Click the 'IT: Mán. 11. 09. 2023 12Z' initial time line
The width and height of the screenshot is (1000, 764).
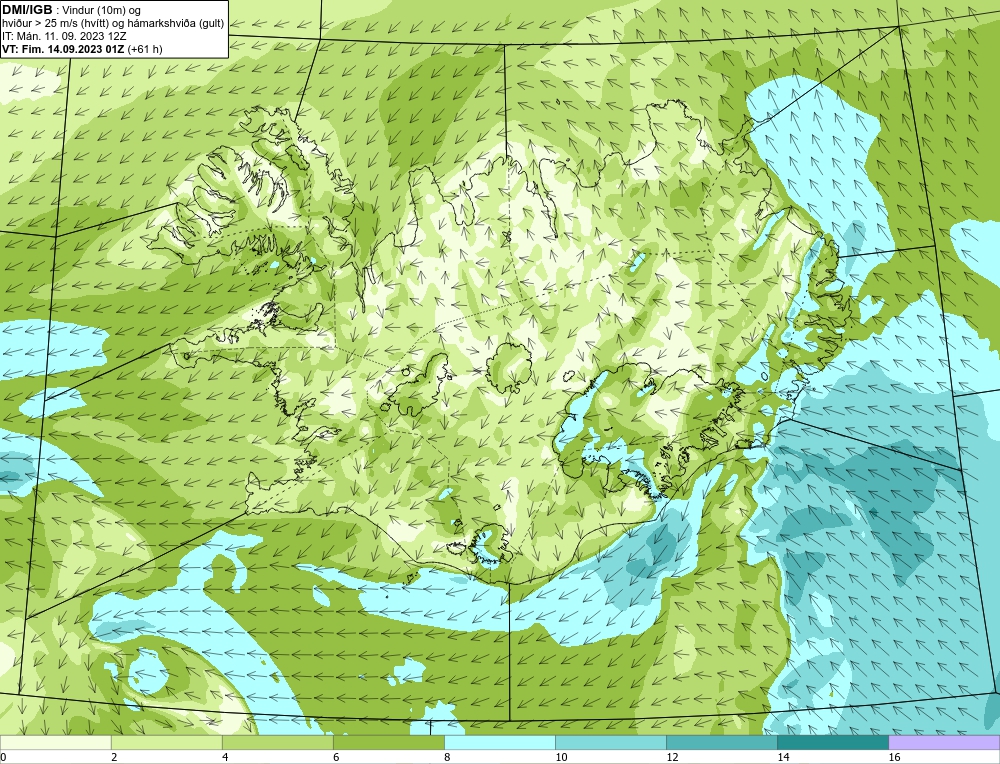point(64,36)
